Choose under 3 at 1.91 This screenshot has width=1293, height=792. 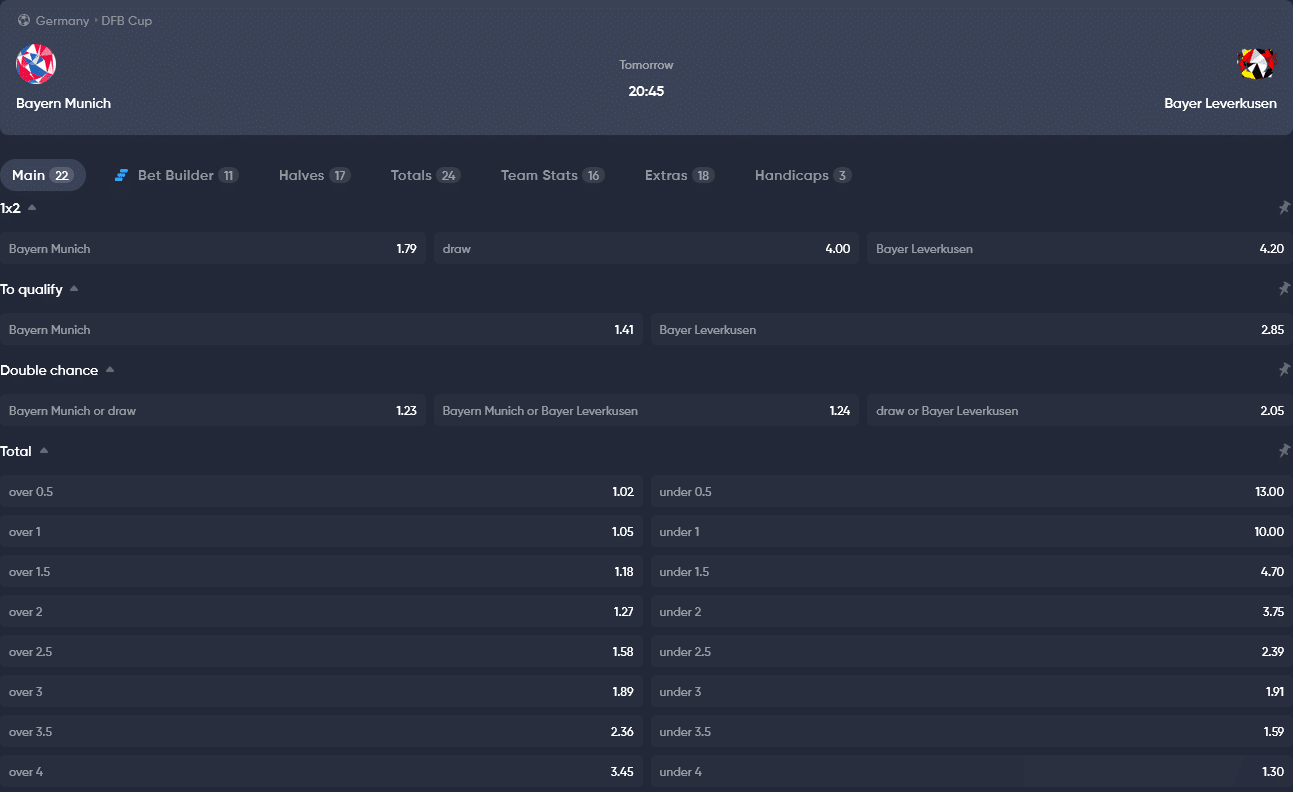[972, 691]
